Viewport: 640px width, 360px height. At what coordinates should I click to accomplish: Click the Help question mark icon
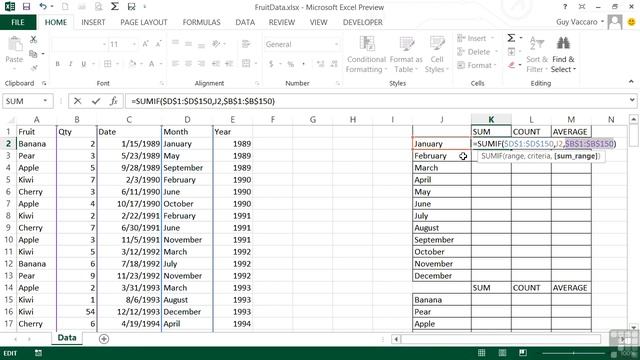coord(565,7)
